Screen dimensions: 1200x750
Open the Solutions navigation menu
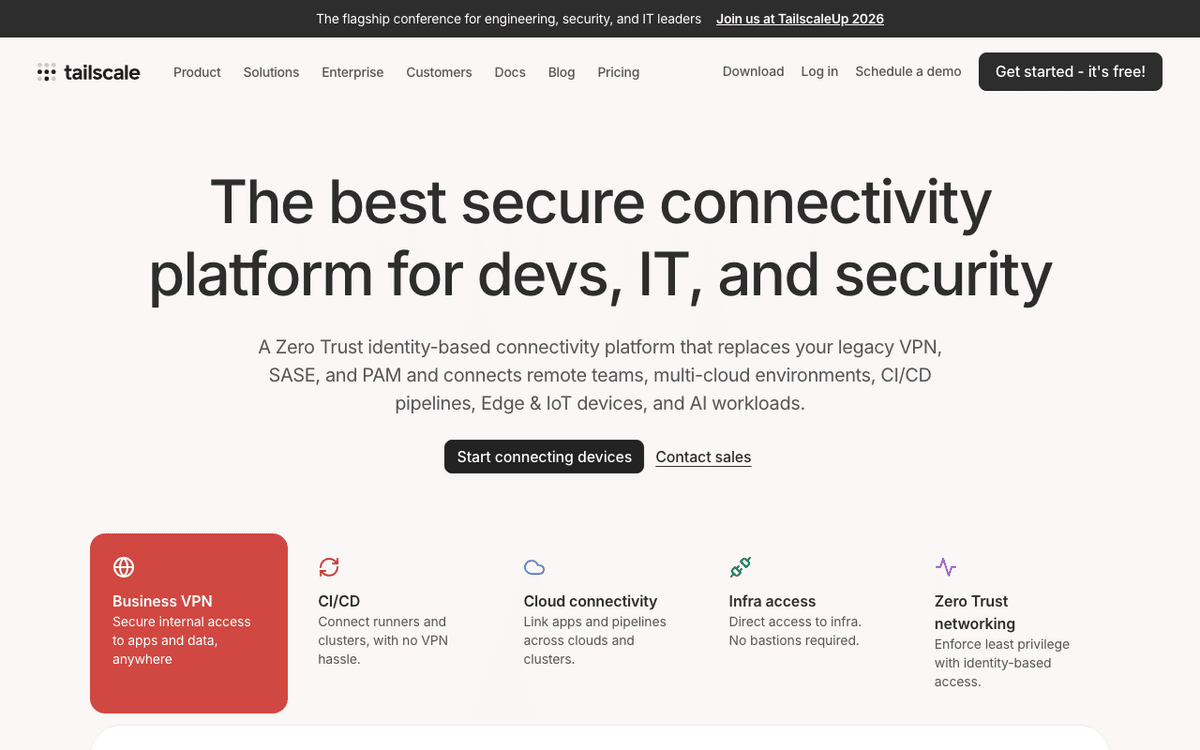click(x=271, y=72)
